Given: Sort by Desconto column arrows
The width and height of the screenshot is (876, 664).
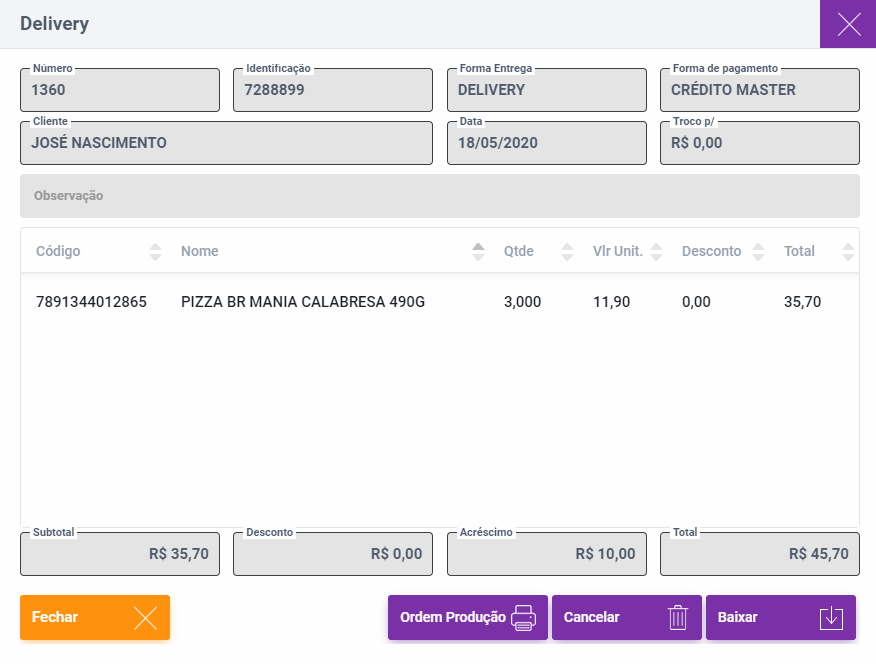Looking at the screenshot, I should 758,251.
